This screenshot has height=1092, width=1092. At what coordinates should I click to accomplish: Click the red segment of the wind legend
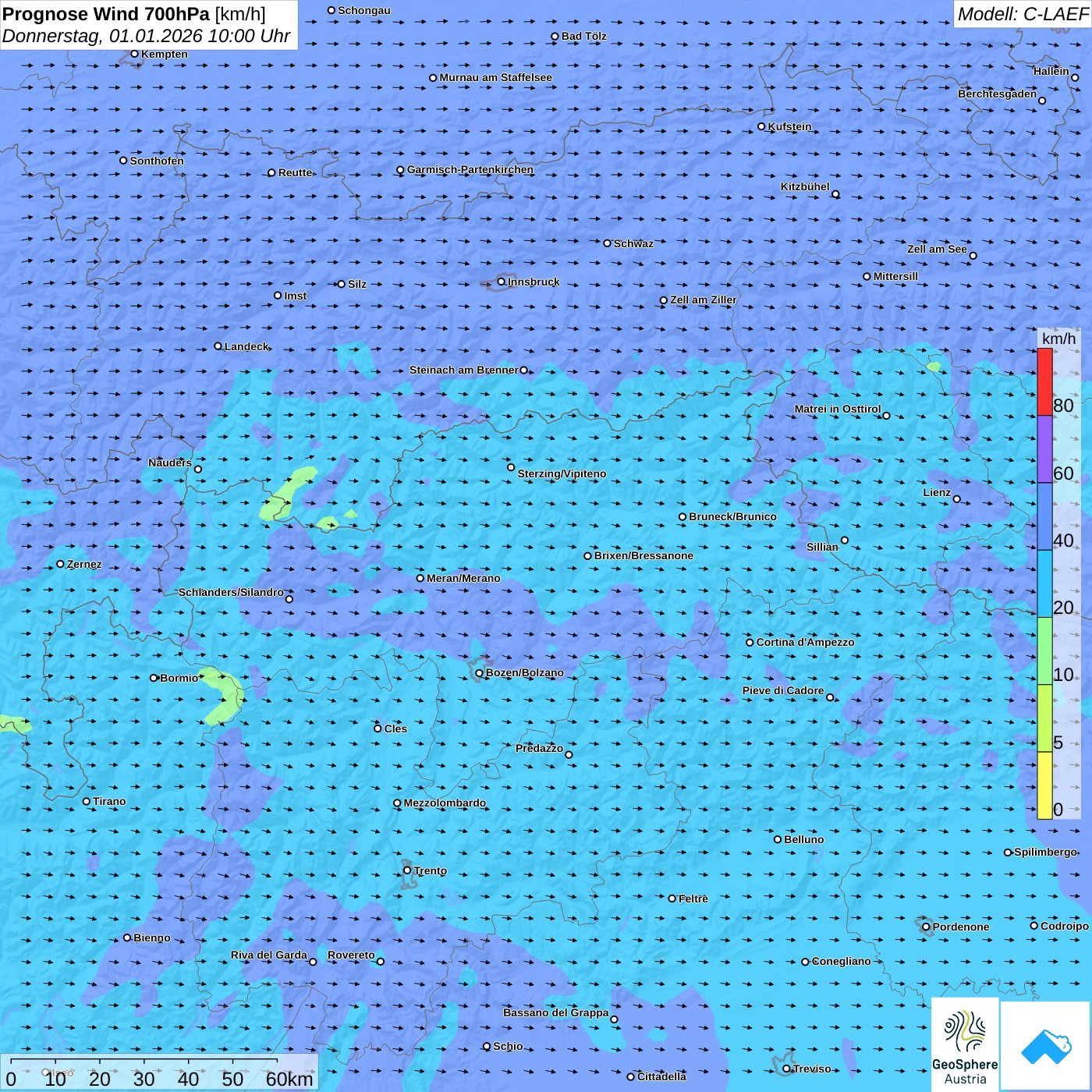[x=1044, y=381]
